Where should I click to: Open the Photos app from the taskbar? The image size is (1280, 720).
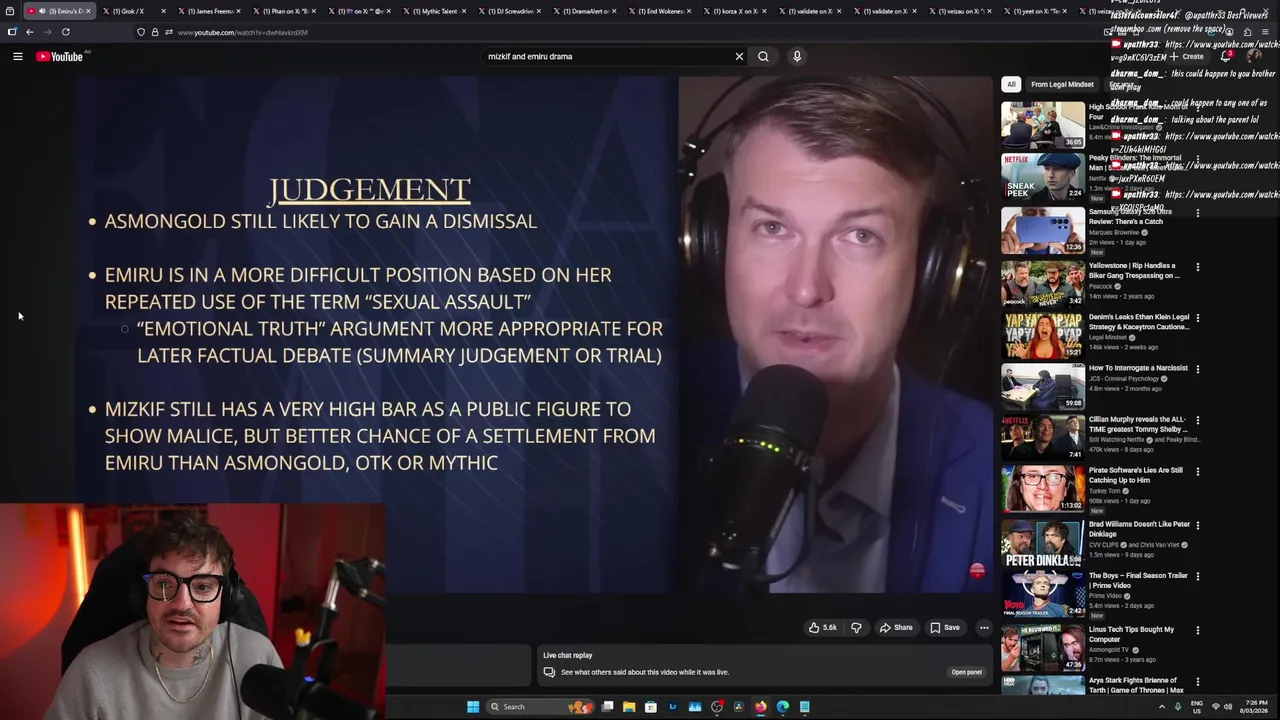[695, 707]
